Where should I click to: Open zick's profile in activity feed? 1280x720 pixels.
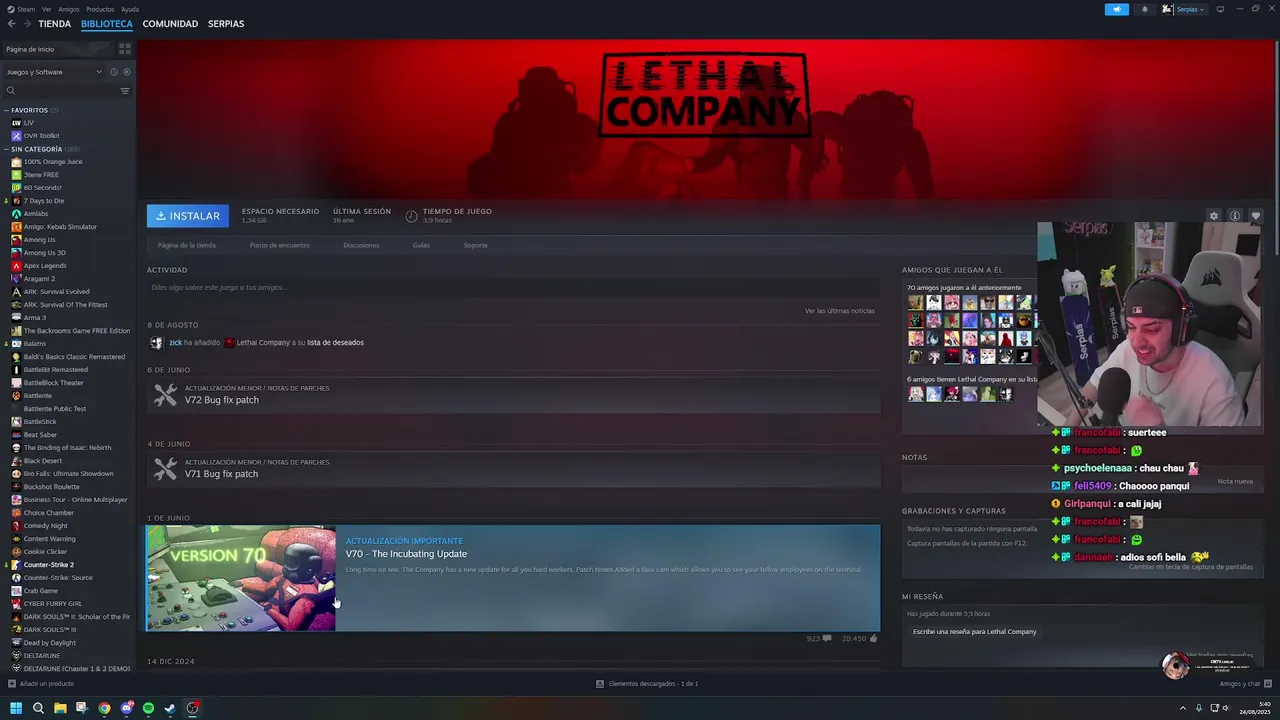[175, 343]
